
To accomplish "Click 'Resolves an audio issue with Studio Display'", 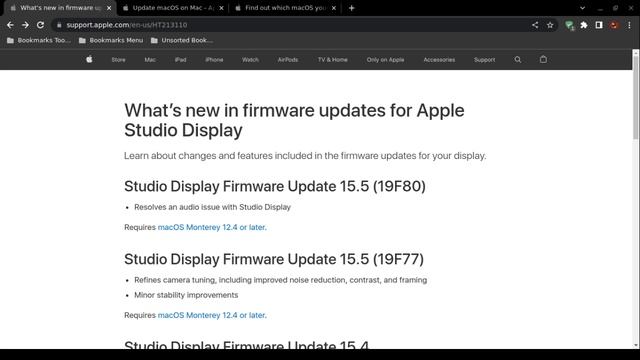I will tap(212, 207).
